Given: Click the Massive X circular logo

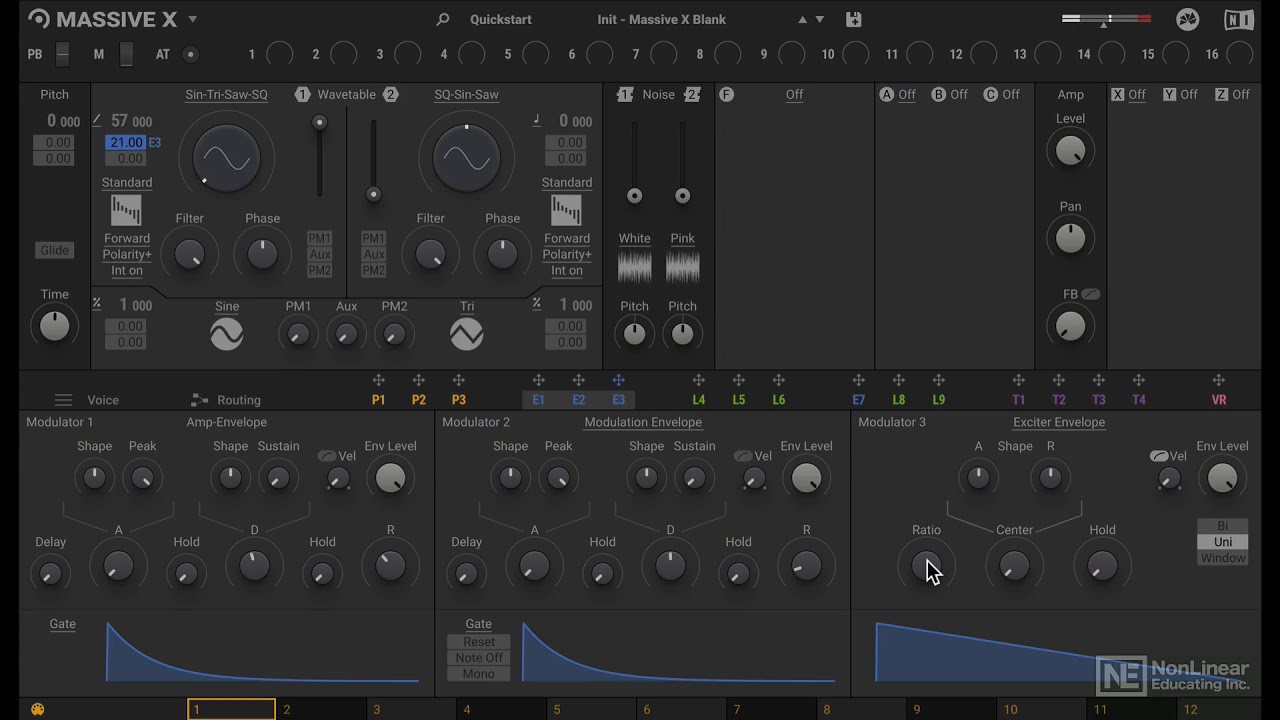Looking at the screenshot, I should click(x=38, y=19).
